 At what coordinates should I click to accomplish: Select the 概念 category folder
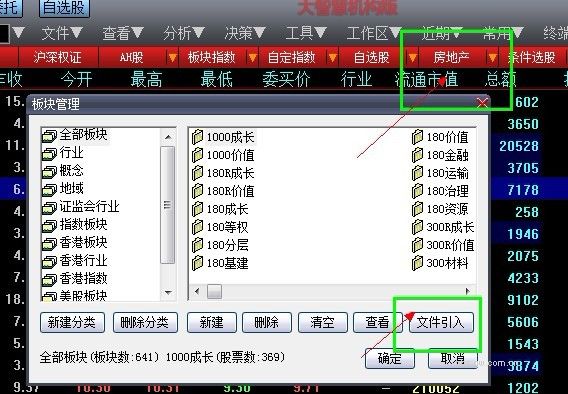(x=63, y=171)
